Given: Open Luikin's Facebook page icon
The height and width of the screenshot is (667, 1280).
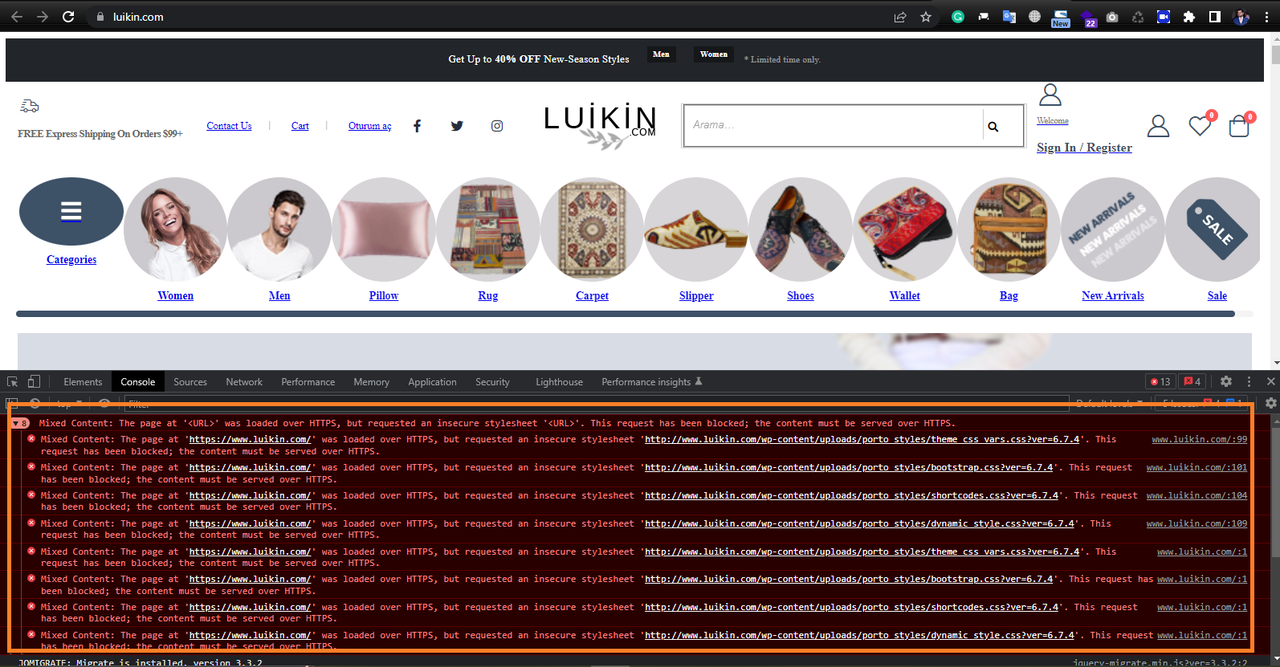Looking at the screenshot, I should [417, 126].
